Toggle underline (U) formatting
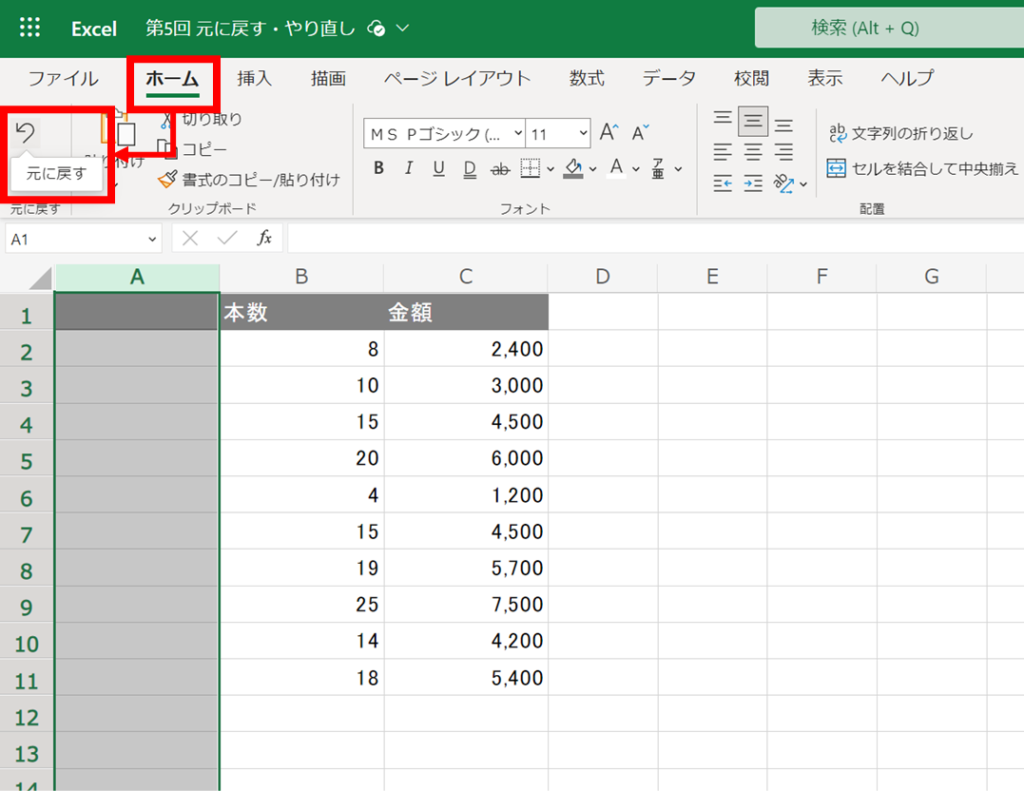The height and width of the screenshot is (791, 1024). point(437,168)
